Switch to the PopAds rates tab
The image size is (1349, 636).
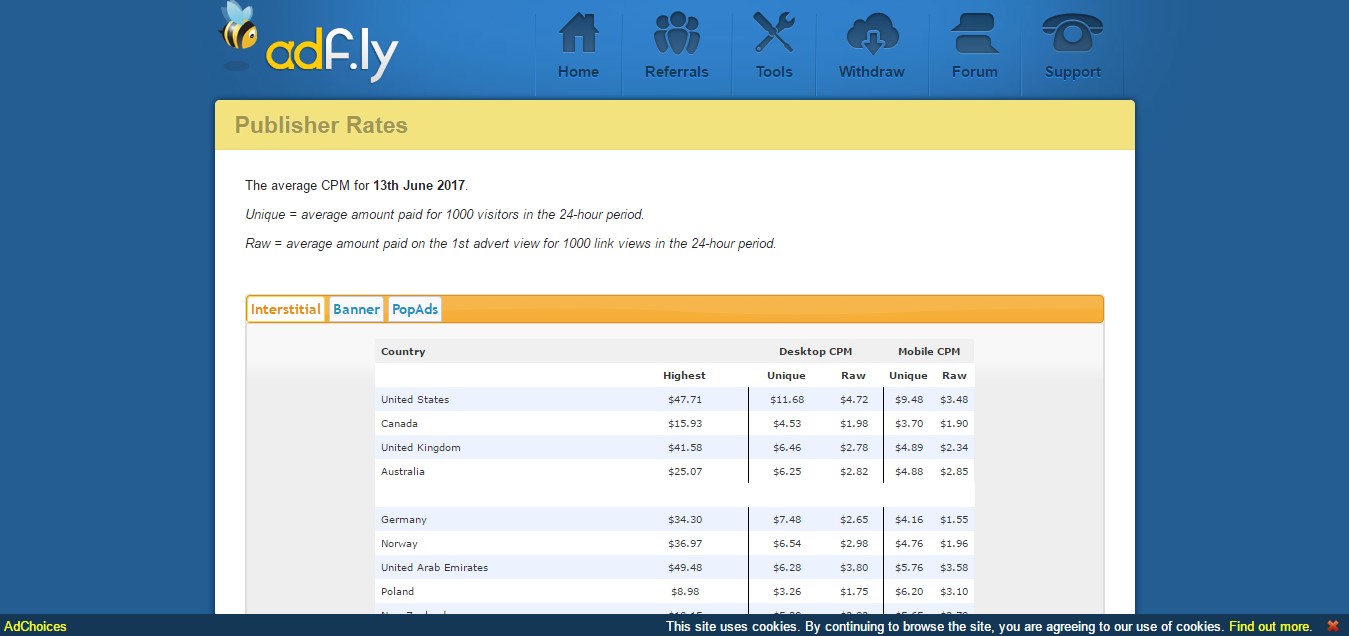[x=414, y=309]
